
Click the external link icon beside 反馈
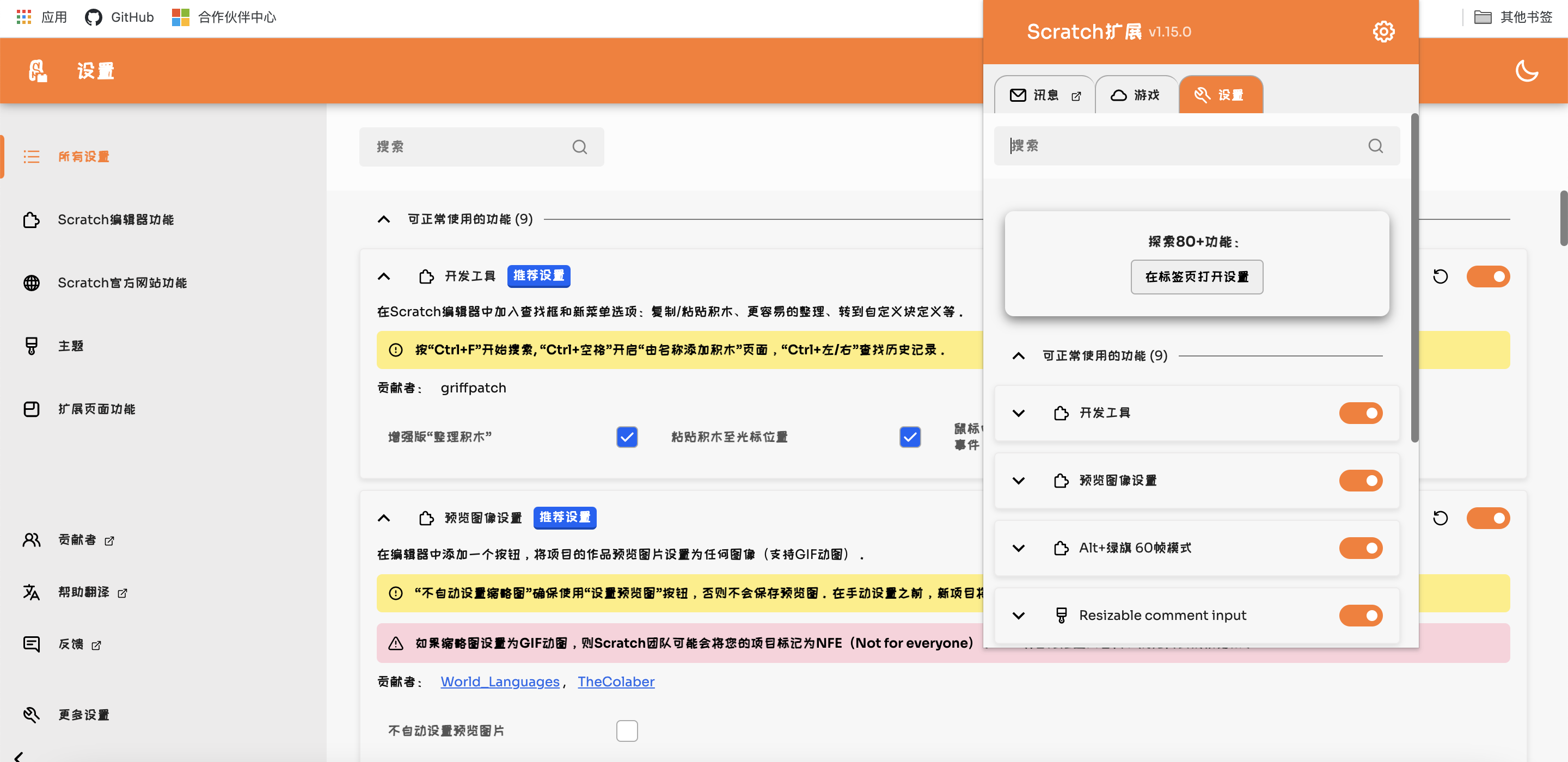[96, 645]
